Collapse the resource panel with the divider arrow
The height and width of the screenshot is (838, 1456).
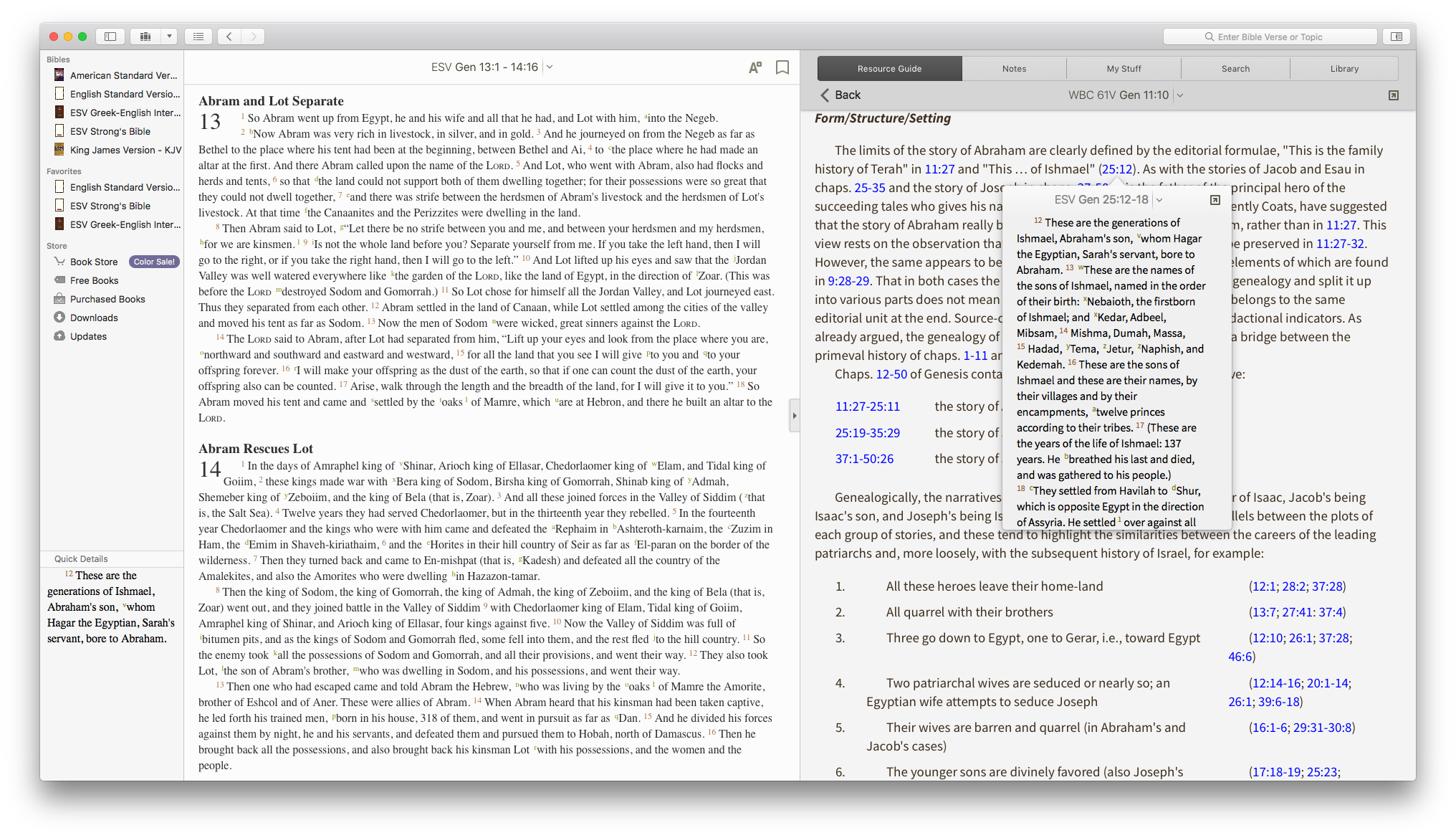[794, 415]
